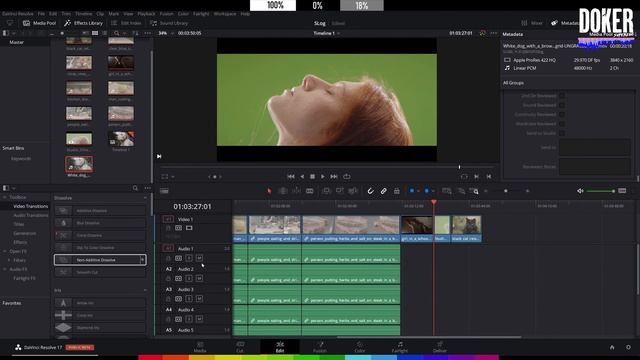Select the Non-Additive Dissolve transition
This screenshot has width=640, height=360.
pyautogui.click(x=100, y=260)
